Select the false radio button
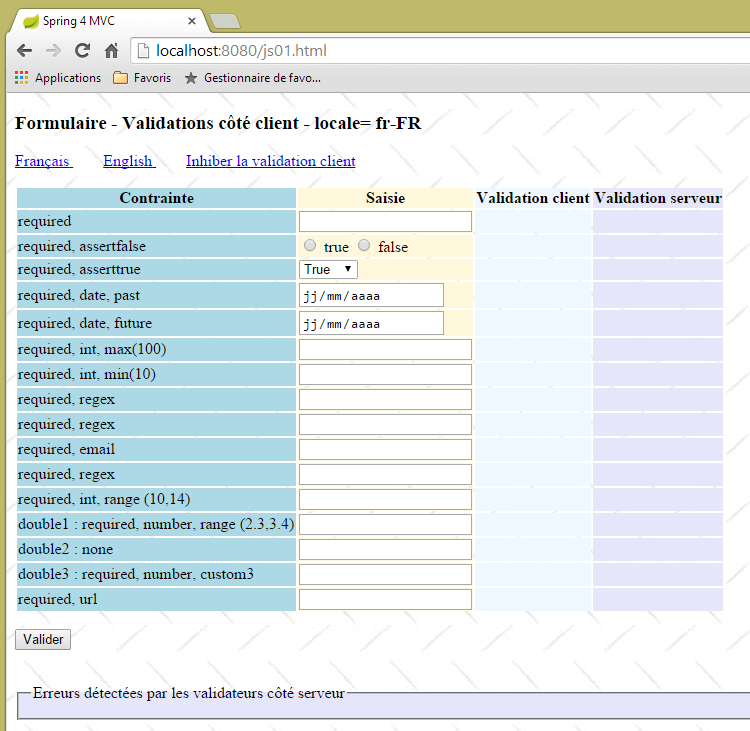 365,246
